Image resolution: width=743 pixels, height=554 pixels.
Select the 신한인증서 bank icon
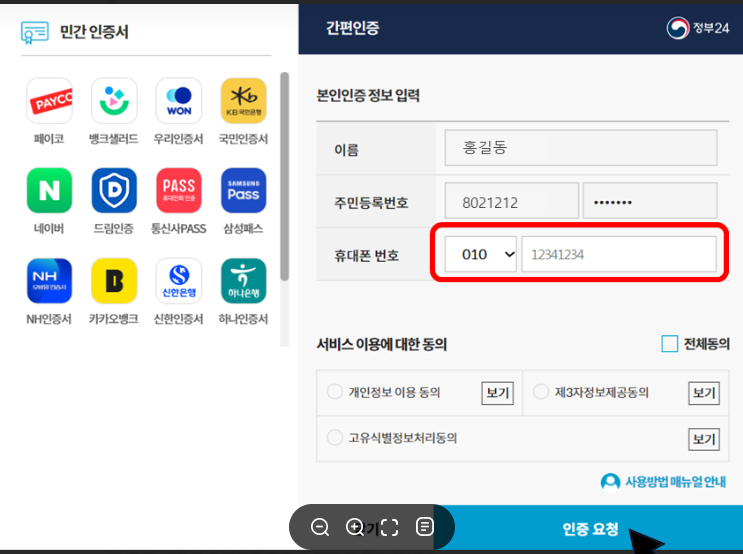coord(179,281)
